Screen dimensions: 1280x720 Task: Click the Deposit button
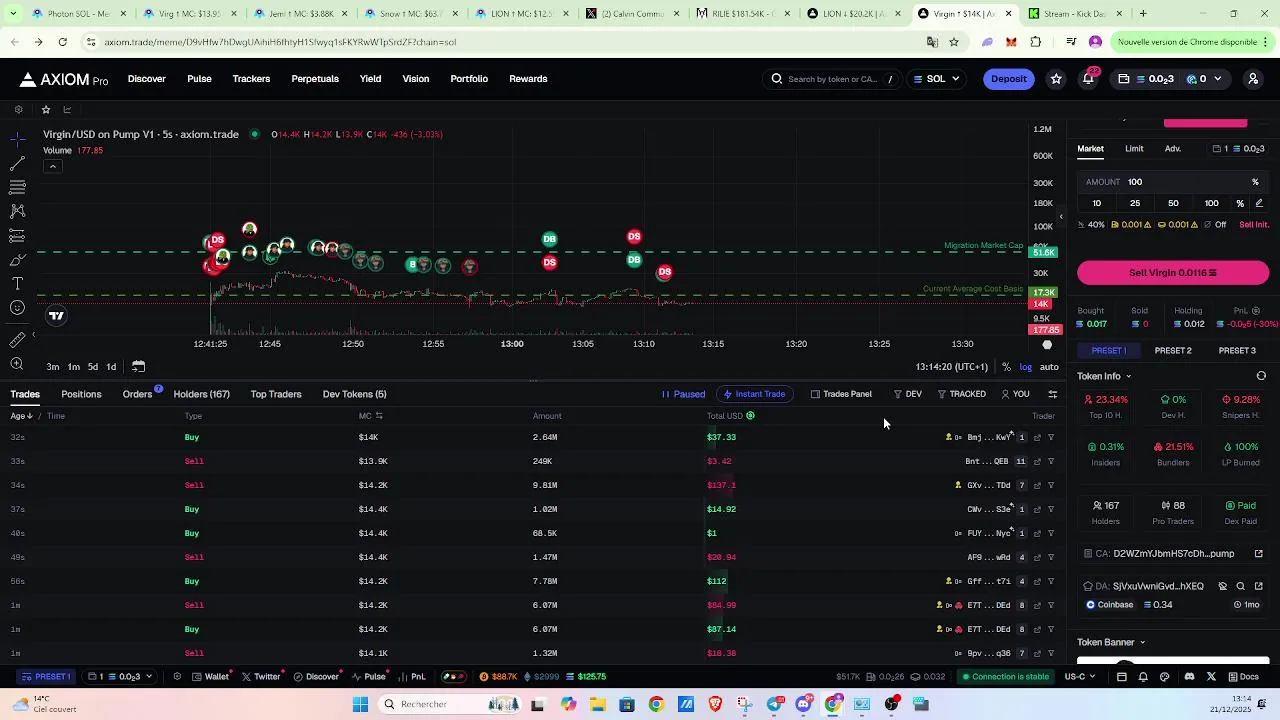point(1008,79)
